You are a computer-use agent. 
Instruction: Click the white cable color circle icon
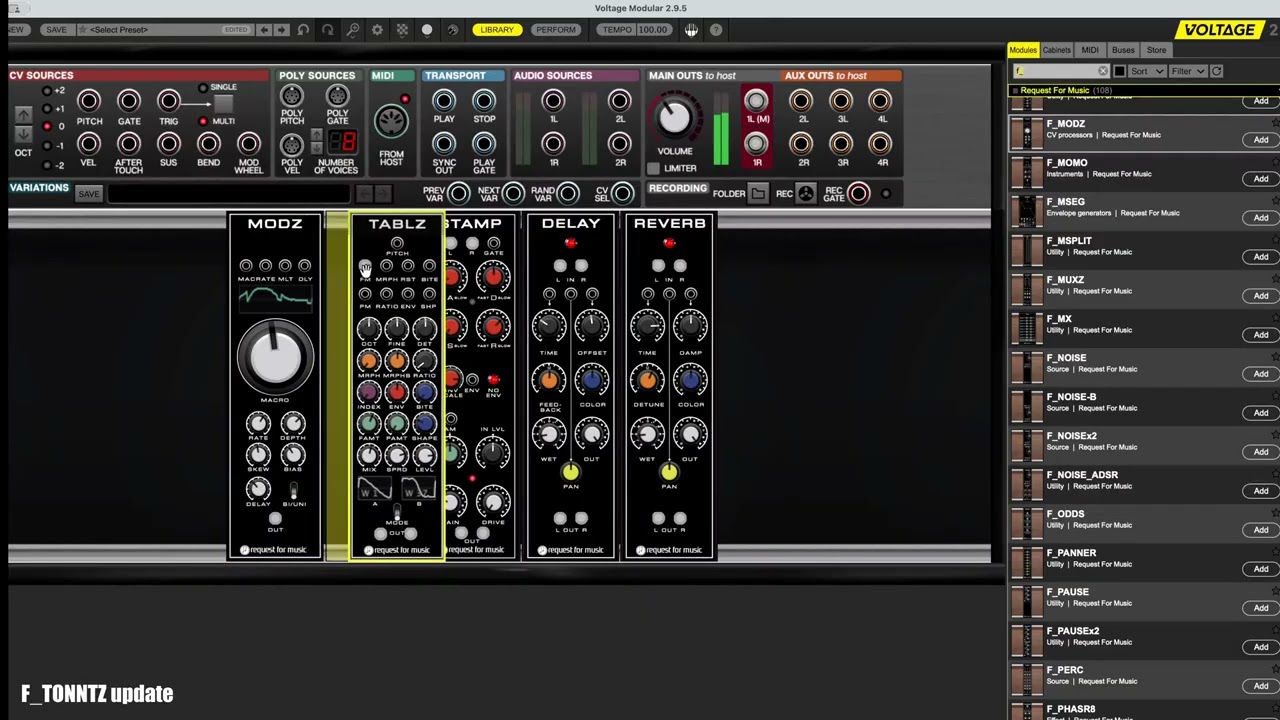[x=427, y=30]
